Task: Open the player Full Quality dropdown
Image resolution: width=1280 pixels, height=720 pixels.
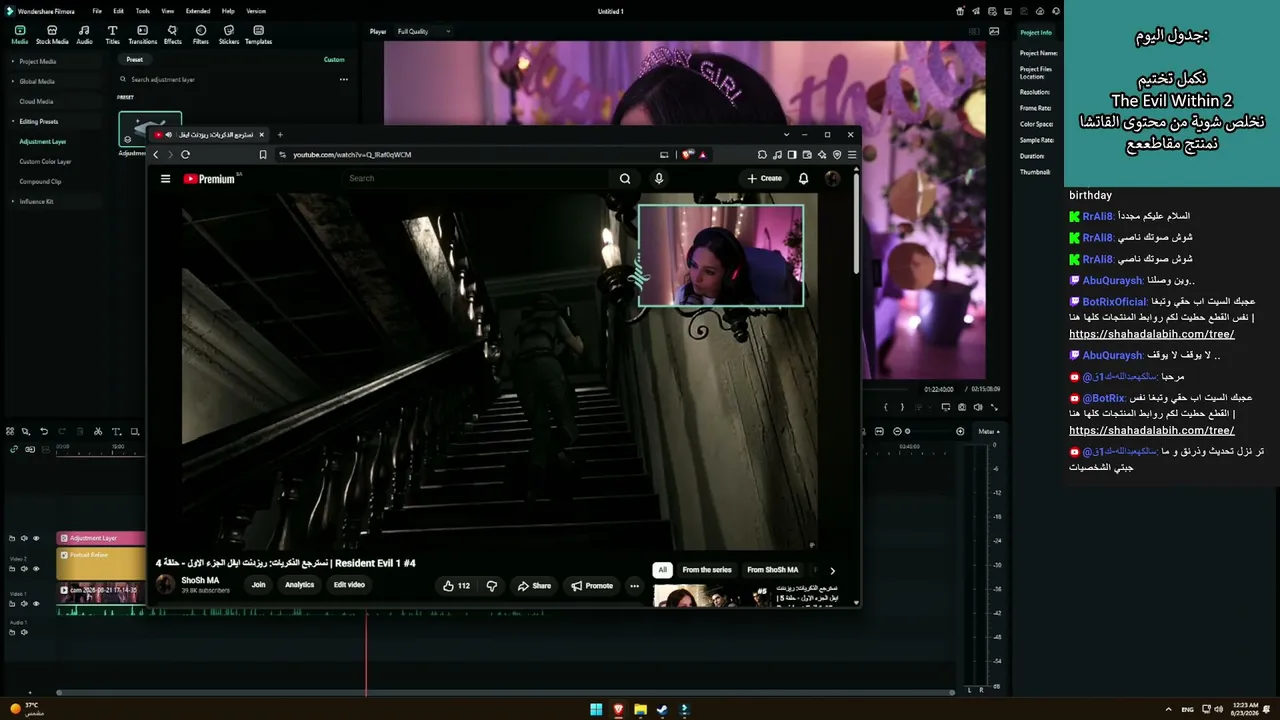Action: click(x=423, y=32)
